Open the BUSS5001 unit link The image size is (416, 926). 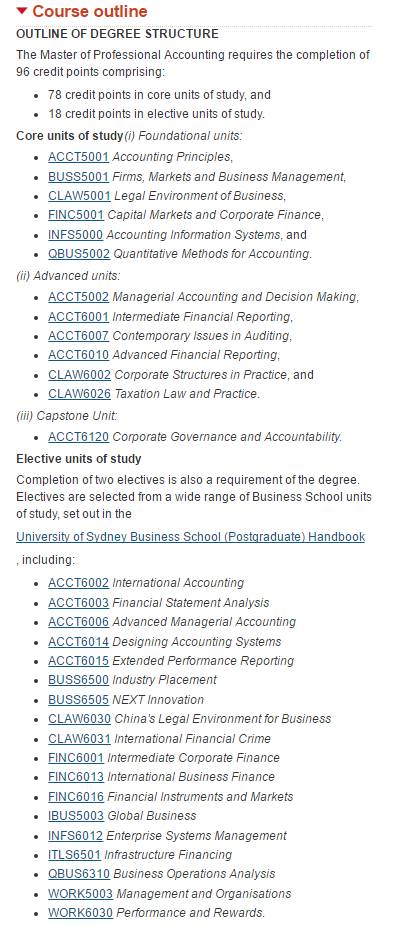coord(79,177)
